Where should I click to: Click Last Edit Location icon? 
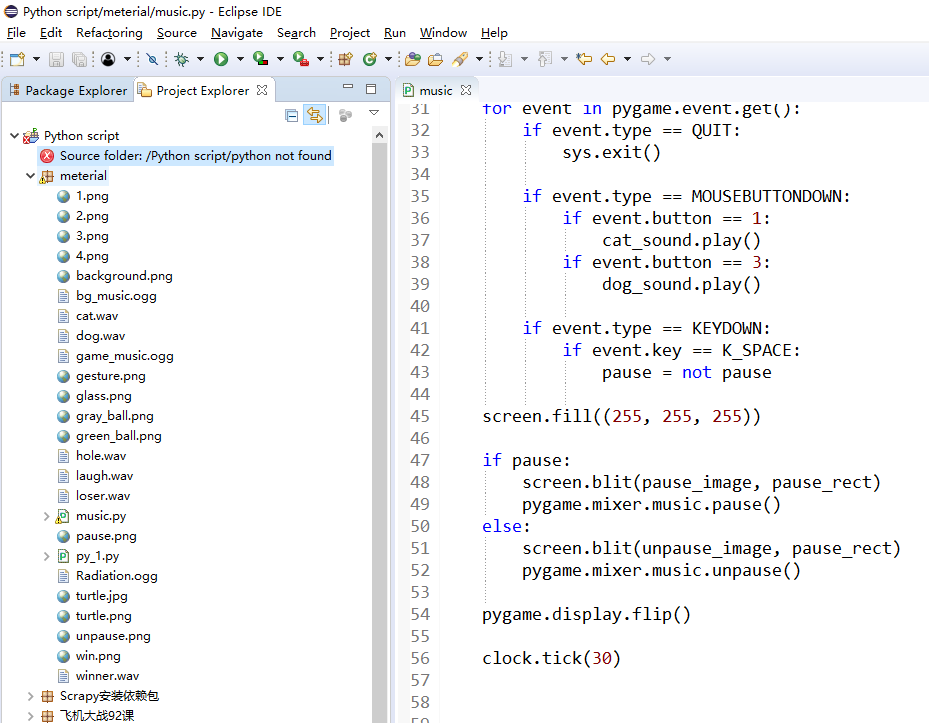coord(584,60)
